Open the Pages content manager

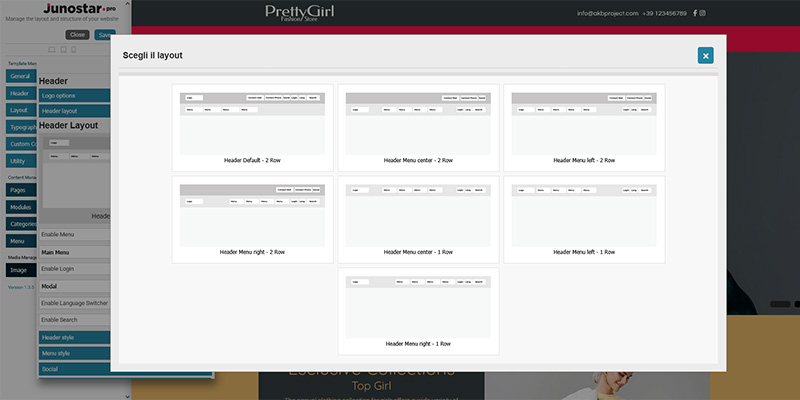(x=21, y=190)
